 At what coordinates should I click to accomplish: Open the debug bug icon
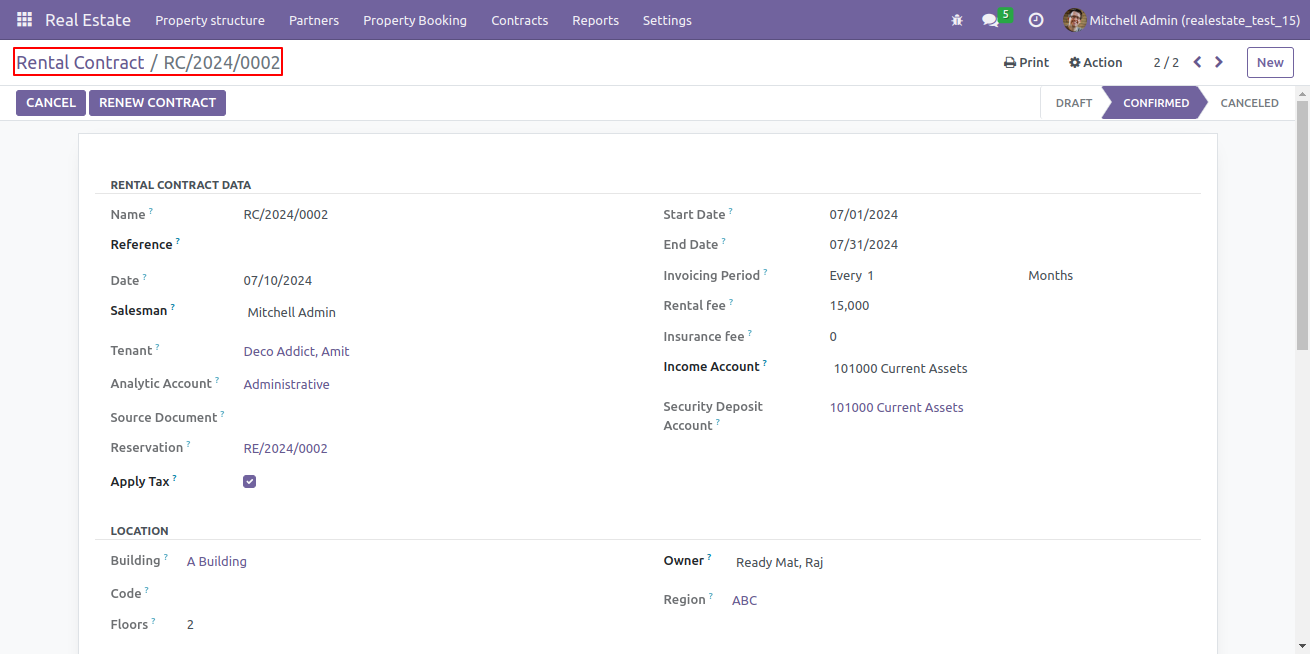[x=957, y=20]
